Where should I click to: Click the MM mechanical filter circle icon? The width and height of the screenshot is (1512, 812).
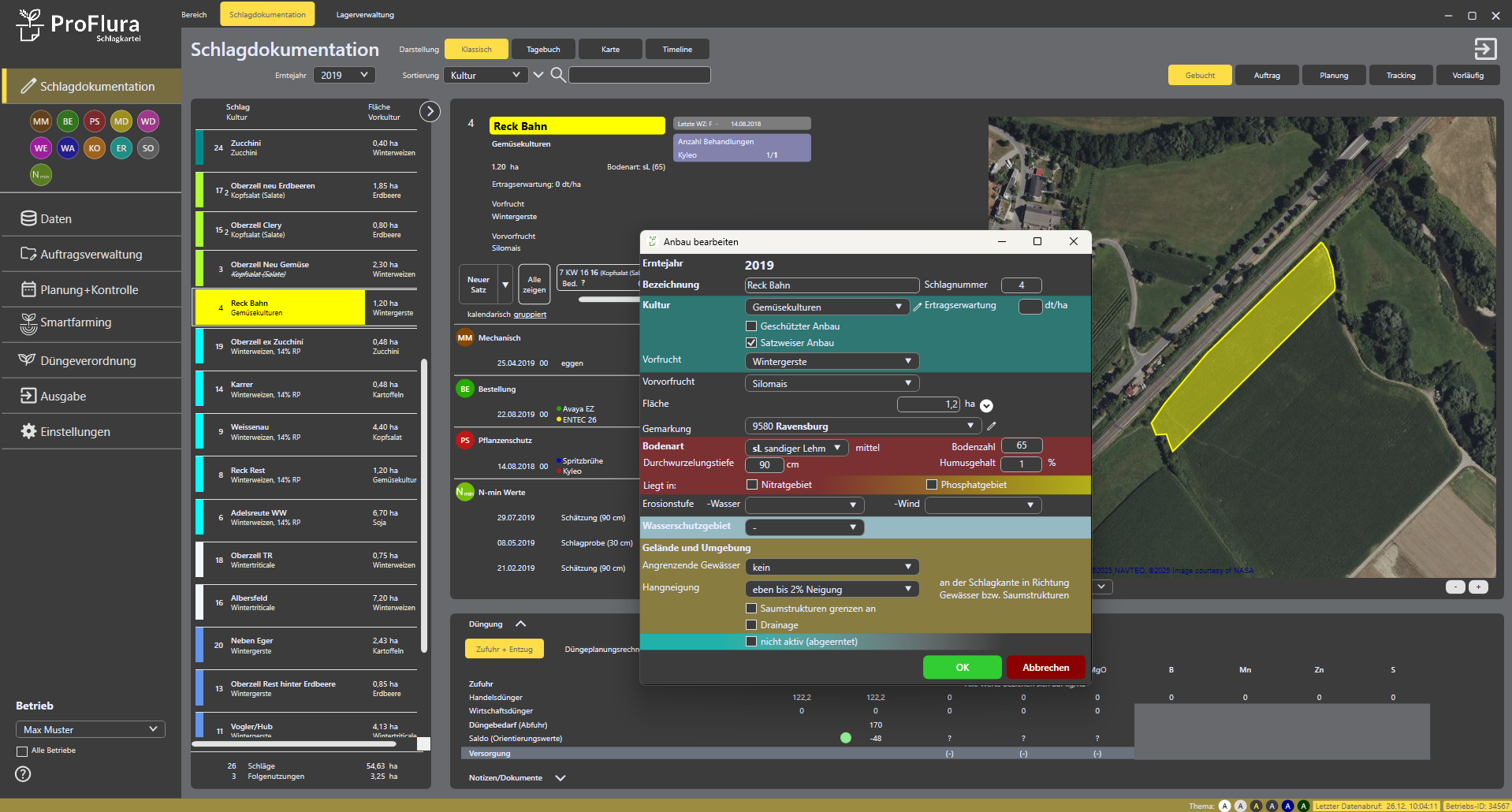point(41,121)
